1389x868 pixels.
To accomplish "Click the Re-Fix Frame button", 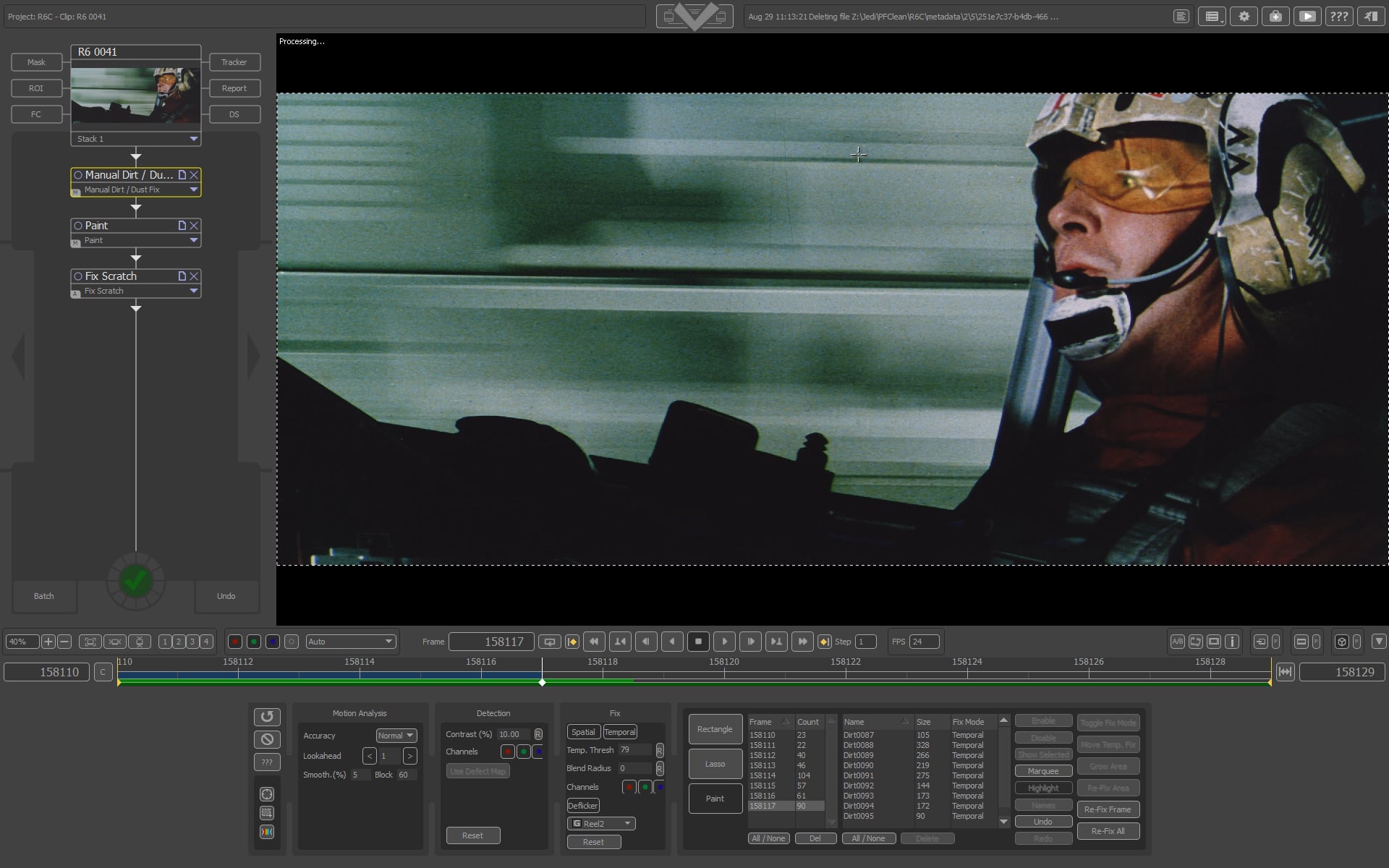I will 1108,809.
